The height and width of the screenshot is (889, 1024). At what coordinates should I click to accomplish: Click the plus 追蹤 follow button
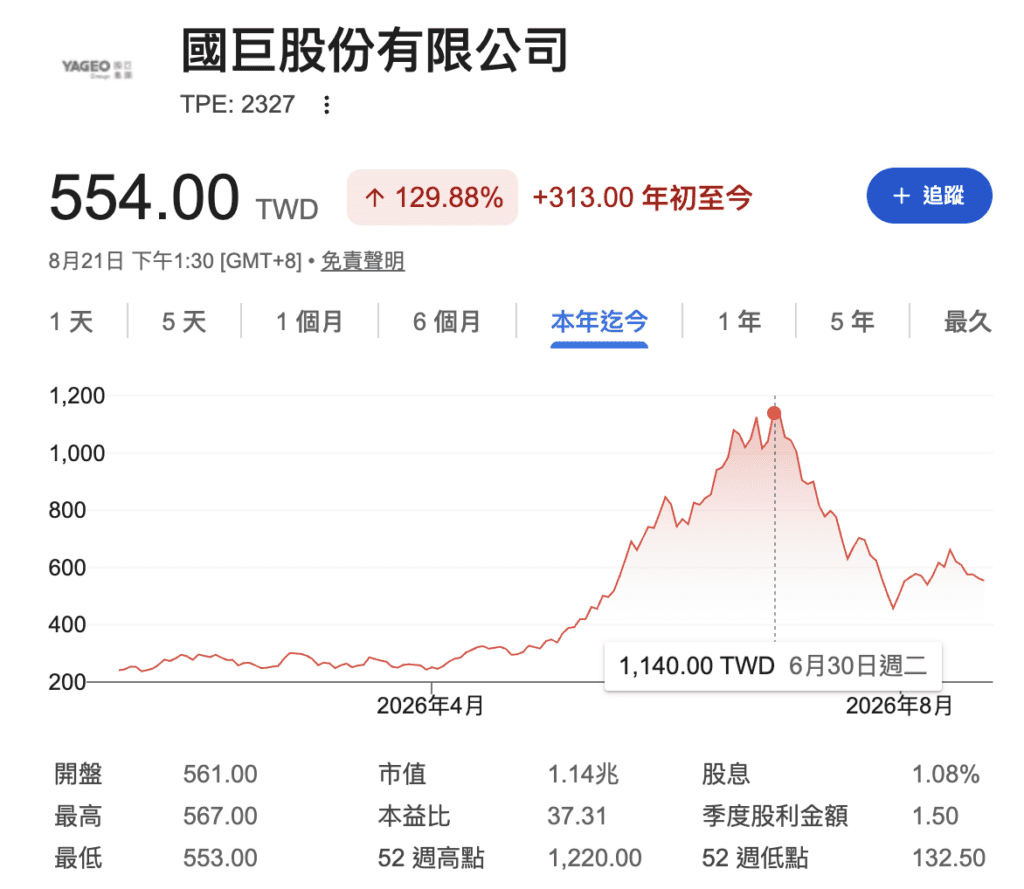(929, 195)
